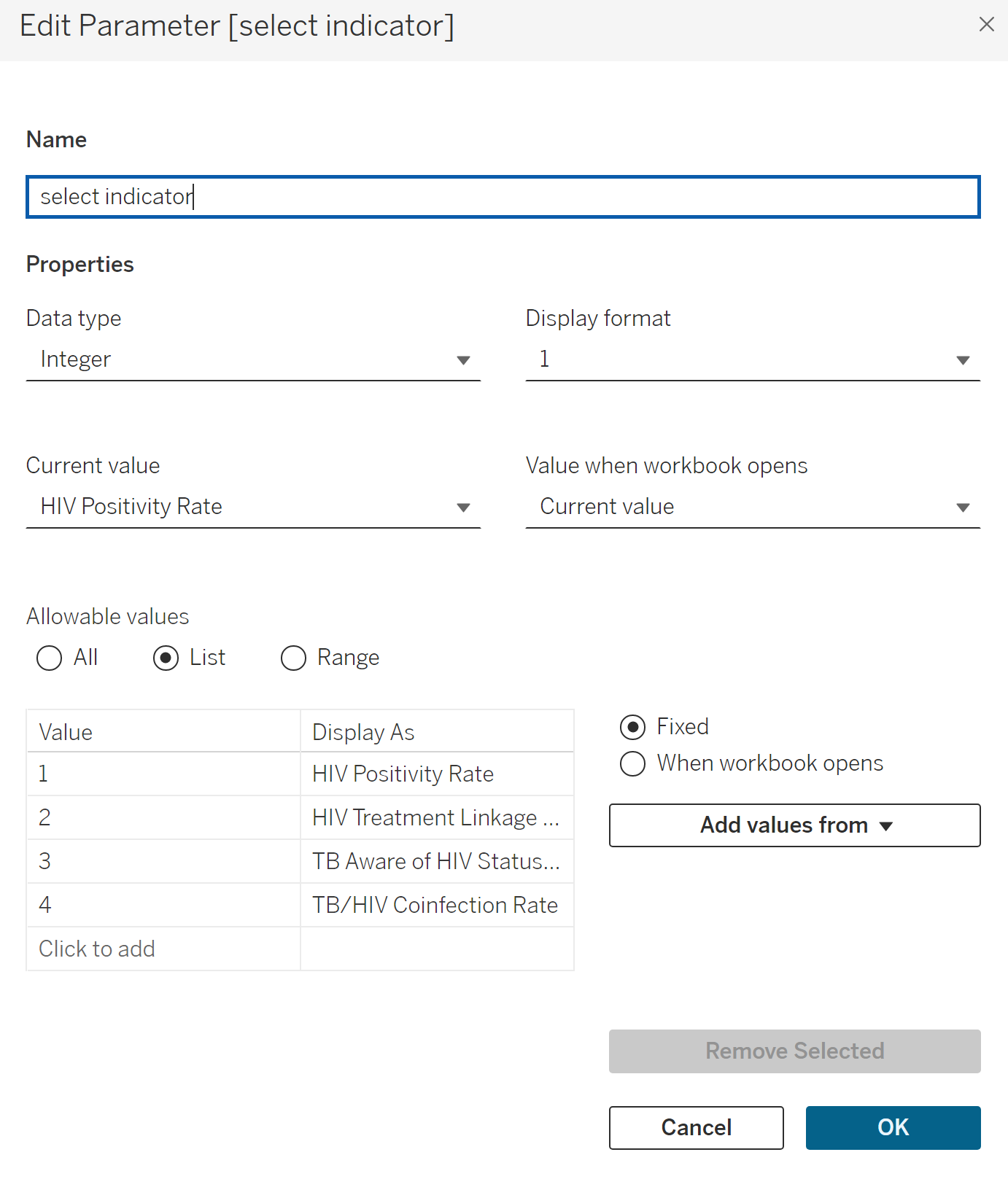Confirm with the OK button

(x=893, y=1128)
